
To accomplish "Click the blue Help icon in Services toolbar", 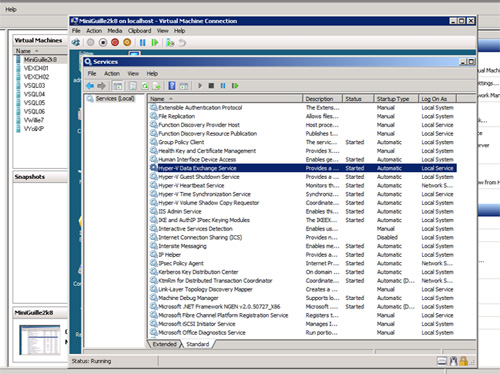I will [172, 86].
